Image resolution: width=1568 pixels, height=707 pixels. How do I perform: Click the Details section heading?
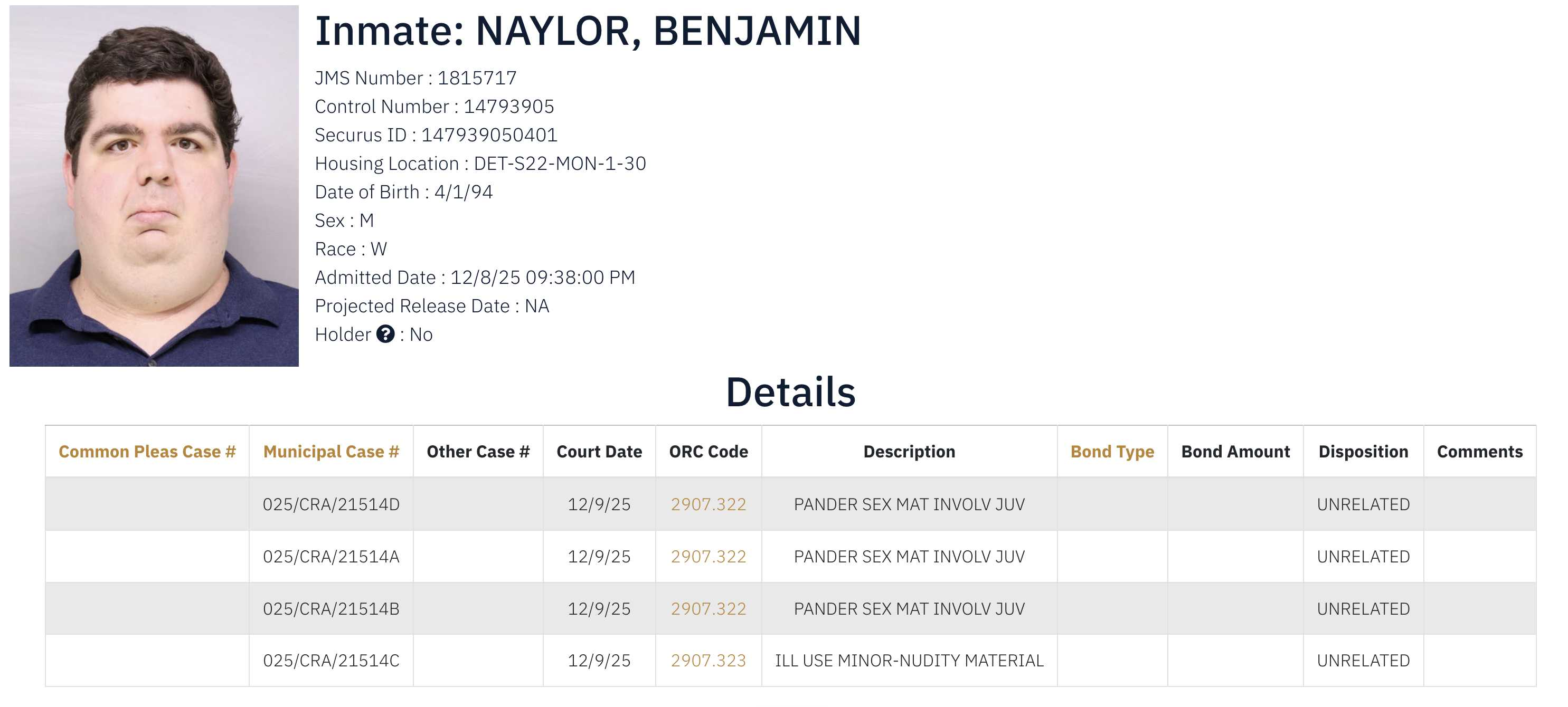(x=790, y=392)
